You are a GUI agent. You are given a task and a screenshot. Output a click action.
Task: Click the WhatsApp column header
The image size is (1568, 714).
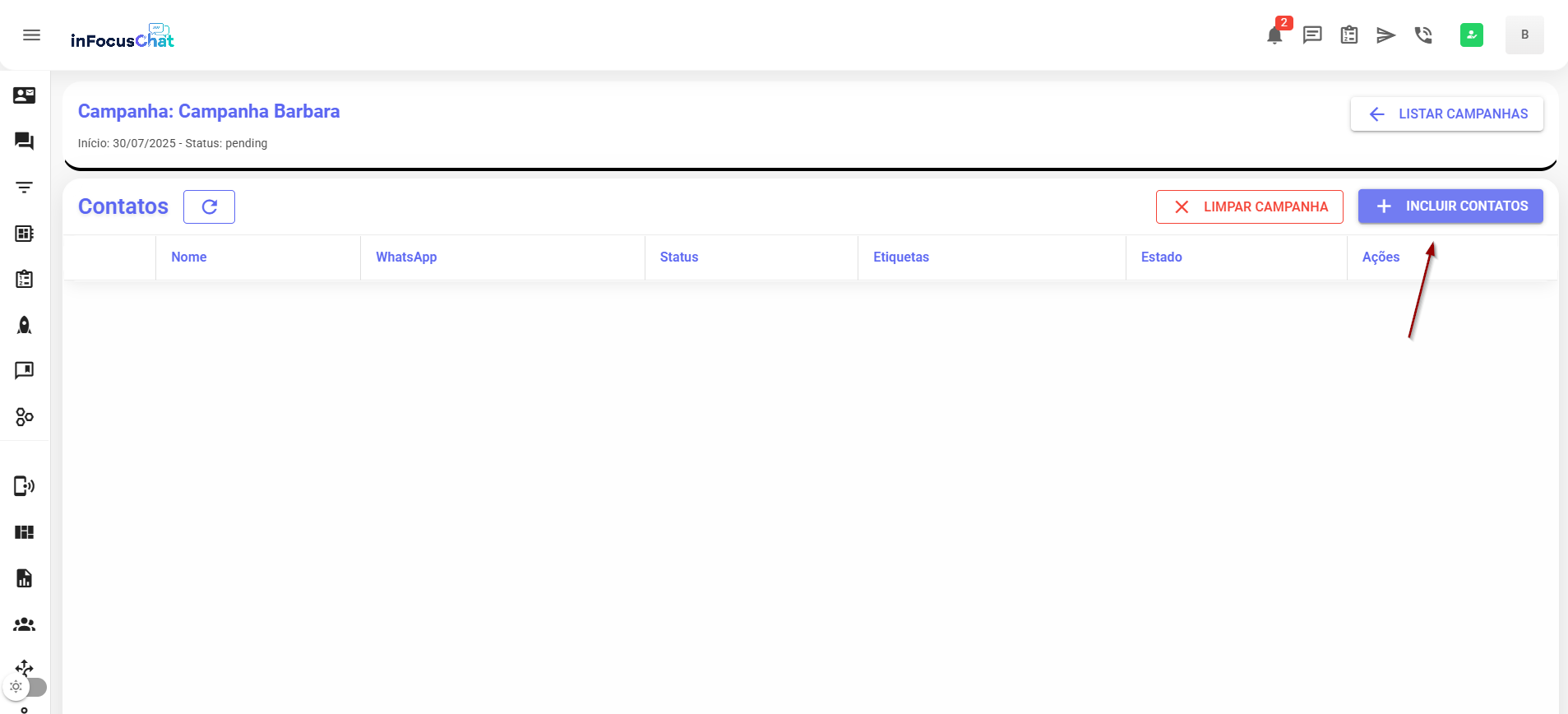(x=406, y=257)
